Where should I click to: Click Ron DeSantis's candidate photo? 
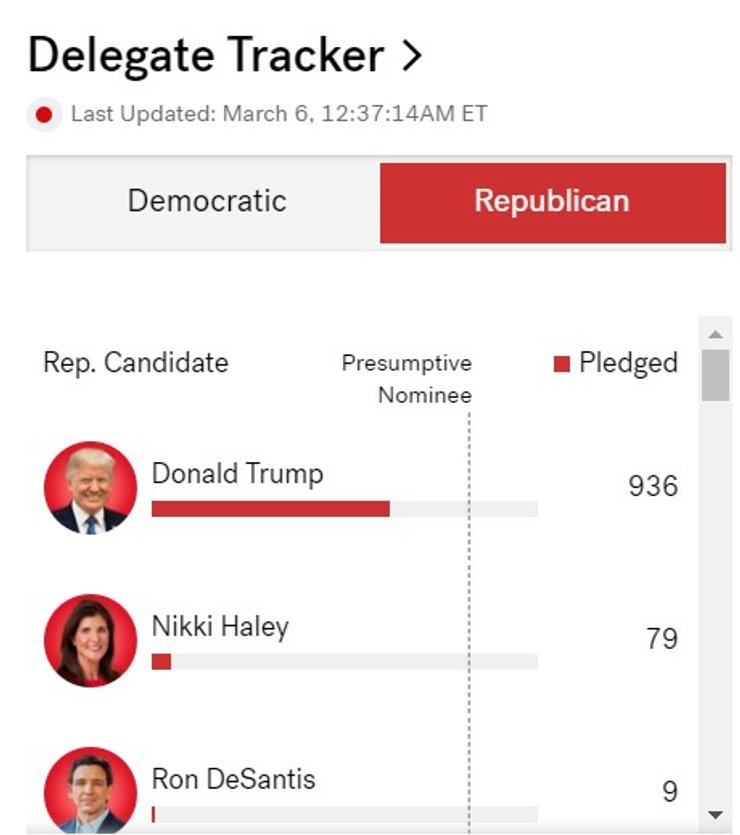(90, 790)
